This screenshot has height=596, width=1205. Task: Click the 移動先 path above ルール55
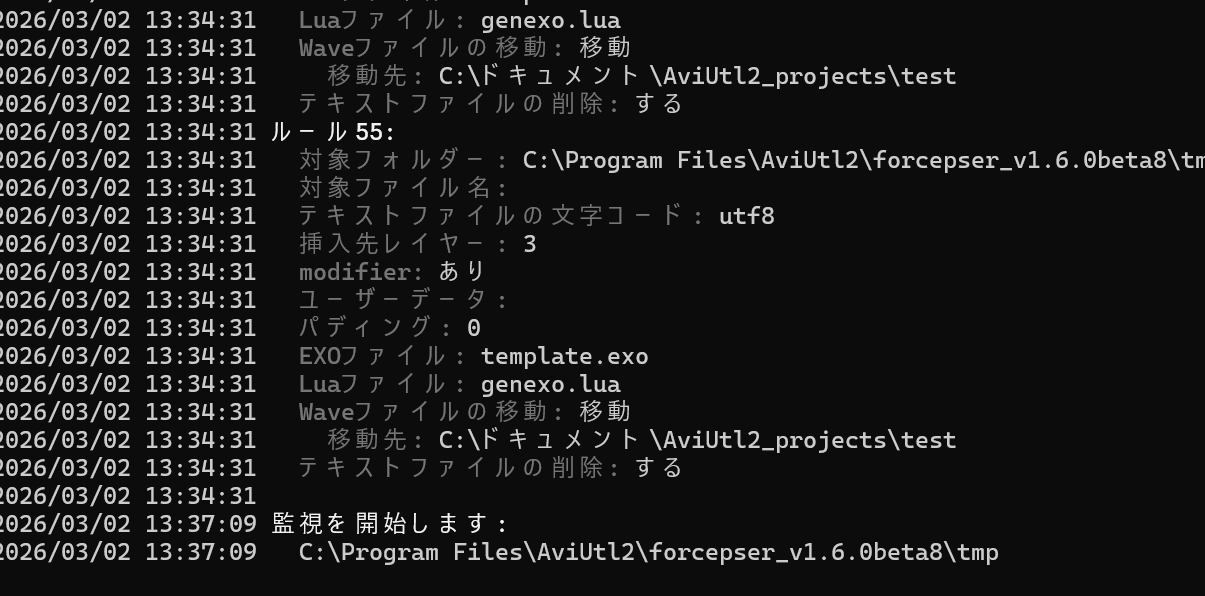tap(697, 76)
